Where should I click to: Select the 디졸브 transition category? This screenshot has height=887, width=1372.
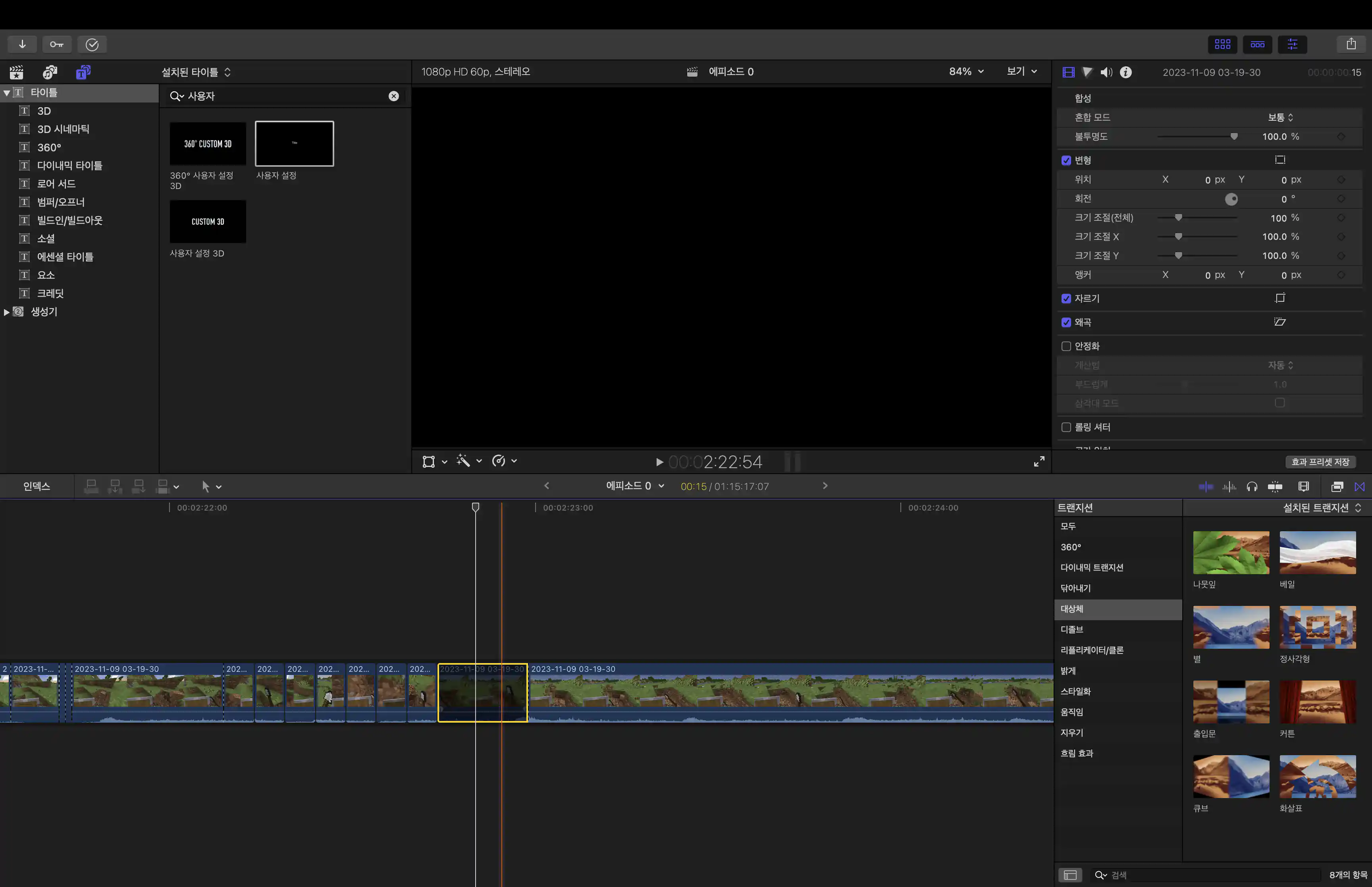tap(1071, 630)
